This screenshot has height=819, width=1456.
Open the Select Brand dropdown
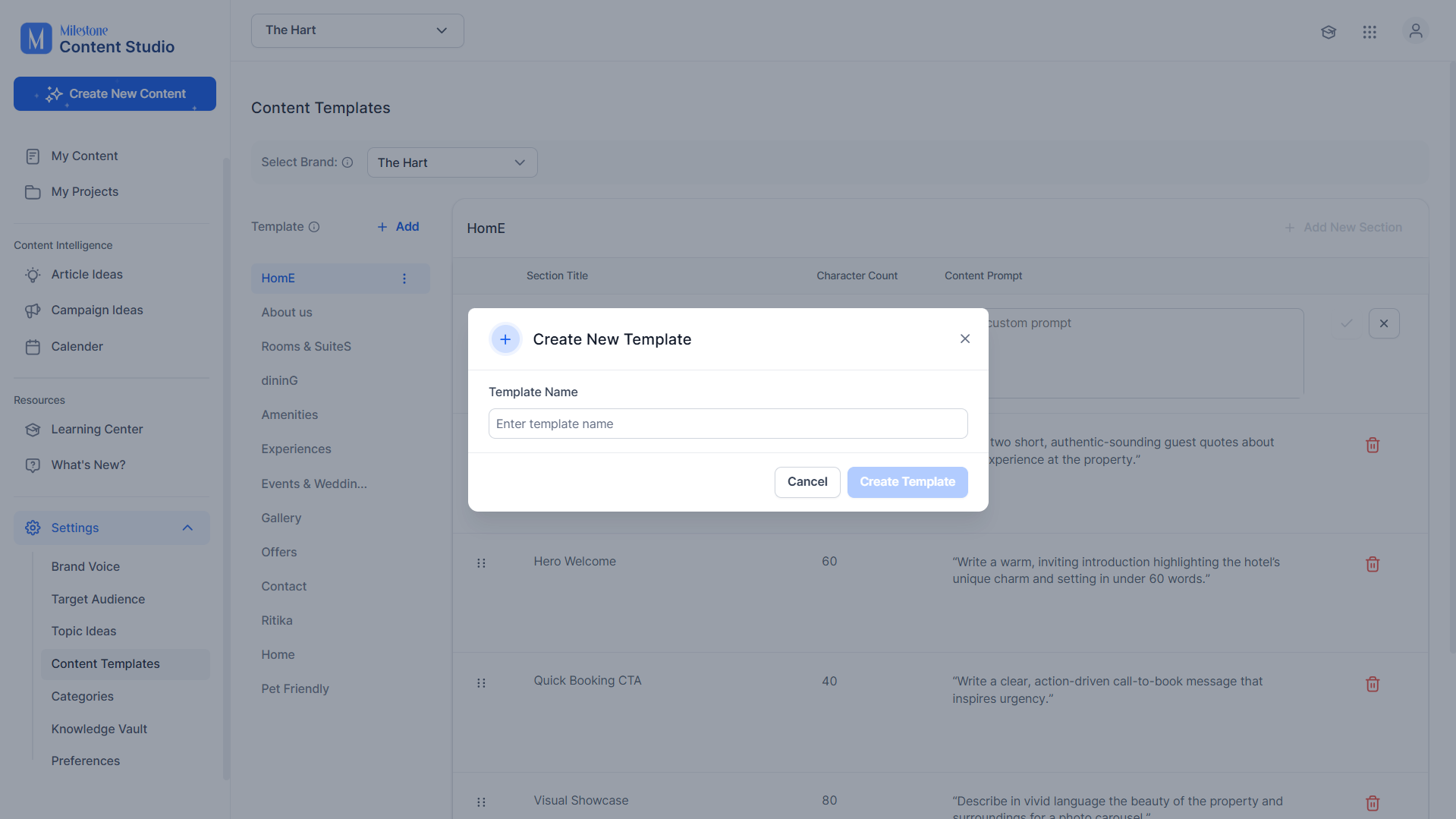point(452,162)
